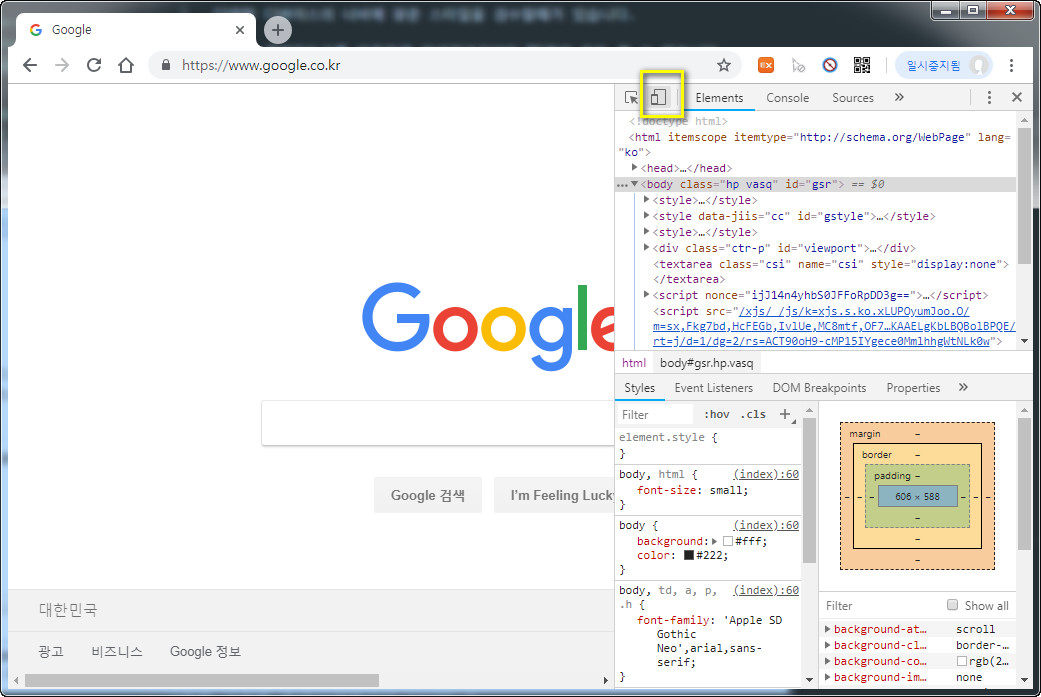Go forward with the browser arrow
The width and height of the screenshot is (1041, 697).
click(x=62, y=65)
